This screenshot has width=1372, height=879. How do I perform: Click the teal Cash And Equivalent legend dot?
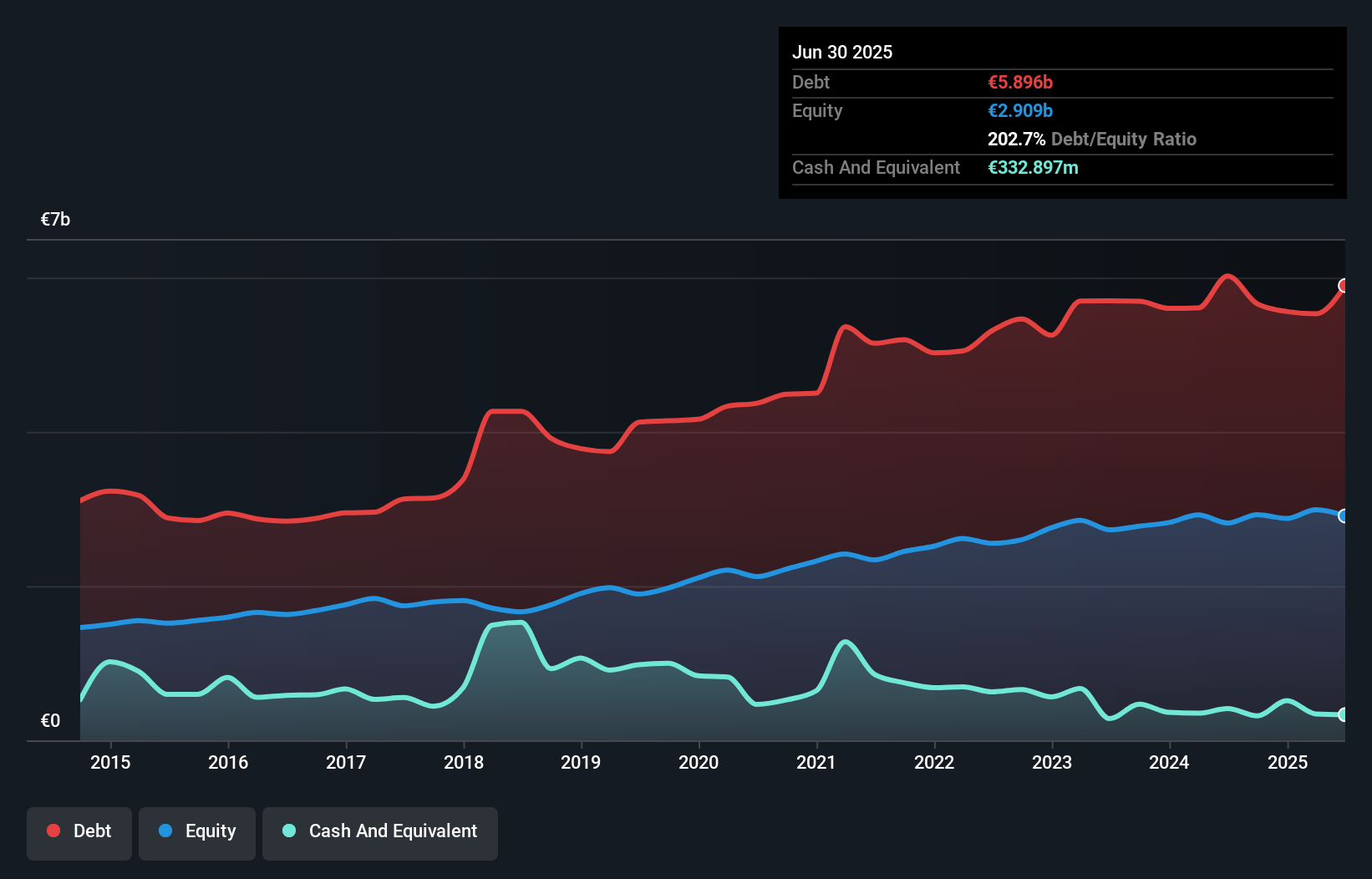click(287, 831)
